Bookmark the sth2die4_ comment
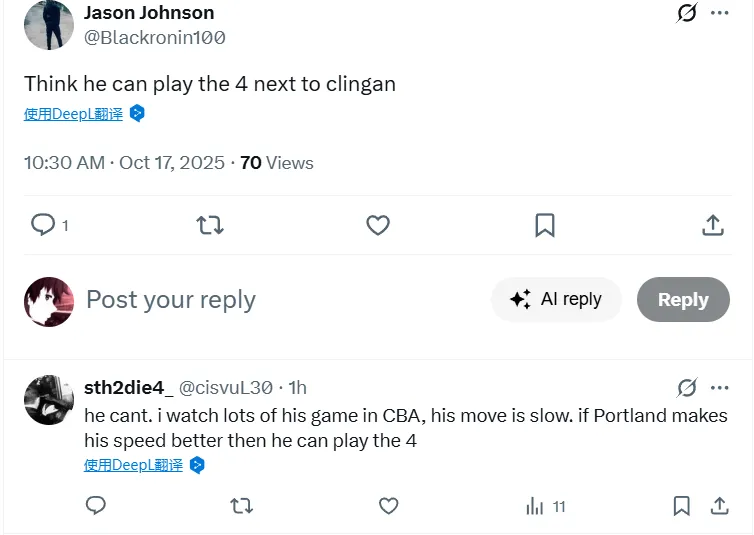The height and width of the screenshot is (535, 754). pos(682,506)
